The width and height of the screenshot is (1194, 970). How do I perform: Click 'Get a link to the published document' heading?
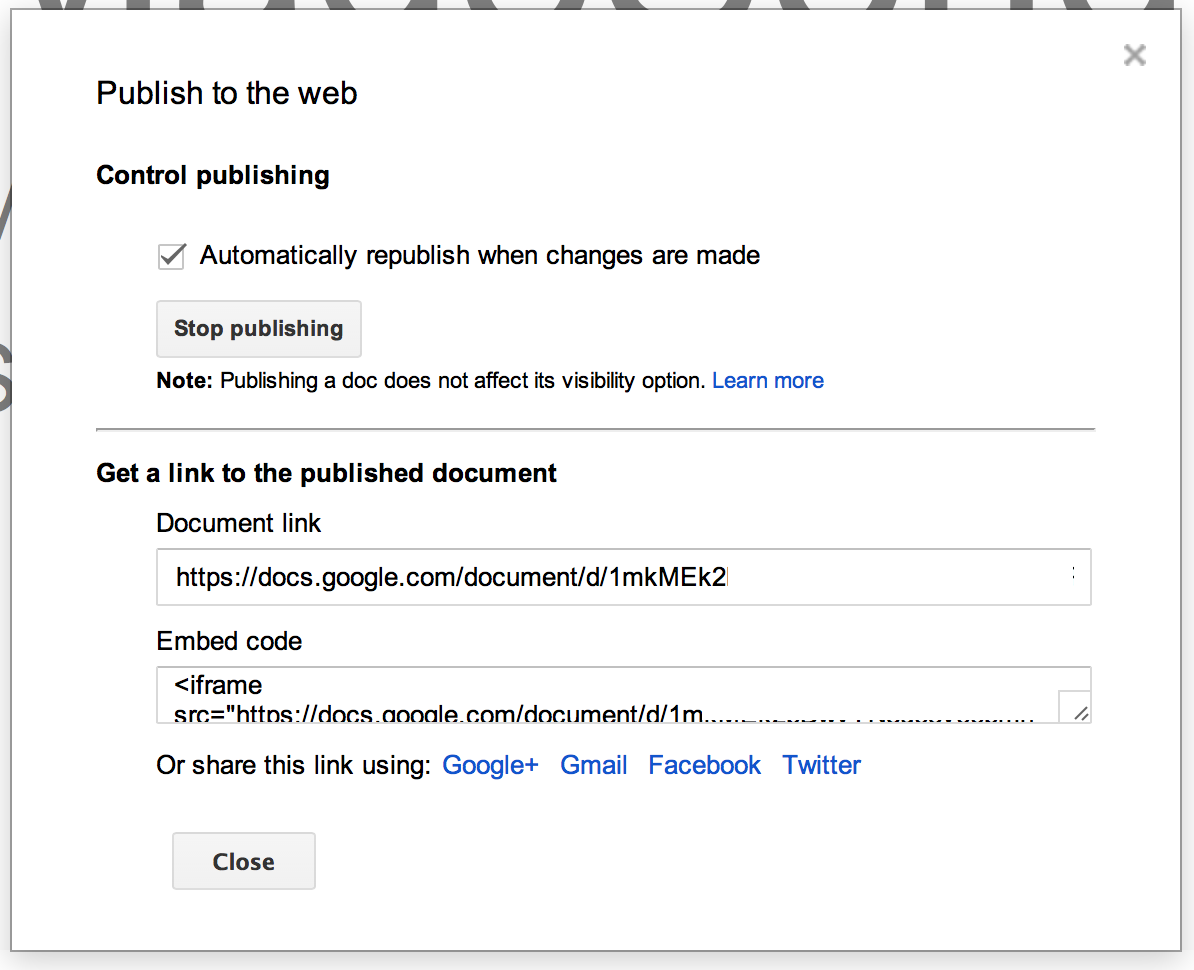click(x=327, y=474)
